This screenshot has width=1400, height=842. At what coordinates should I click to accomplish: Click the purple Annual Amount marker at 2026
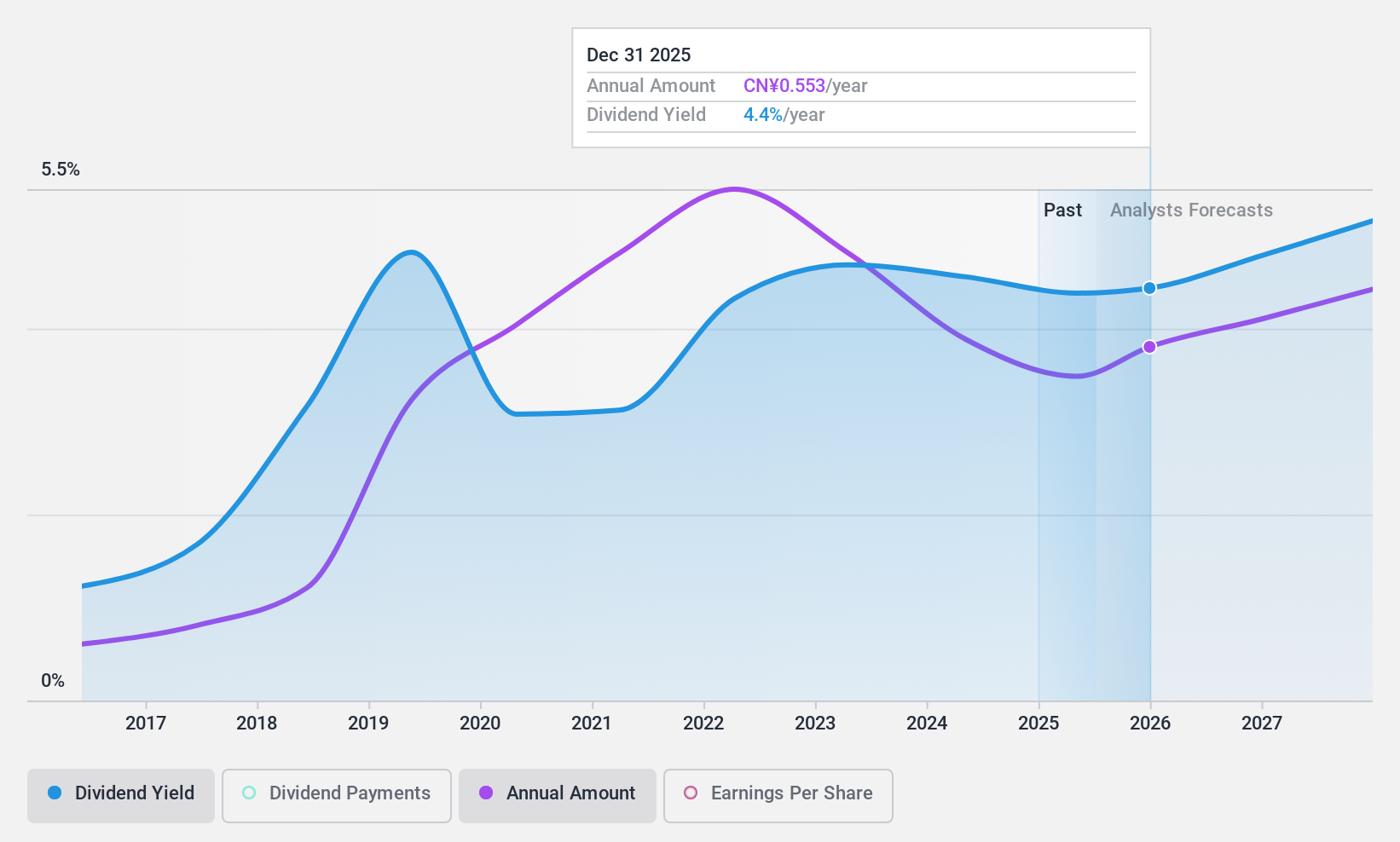[x=1149, y=347]
